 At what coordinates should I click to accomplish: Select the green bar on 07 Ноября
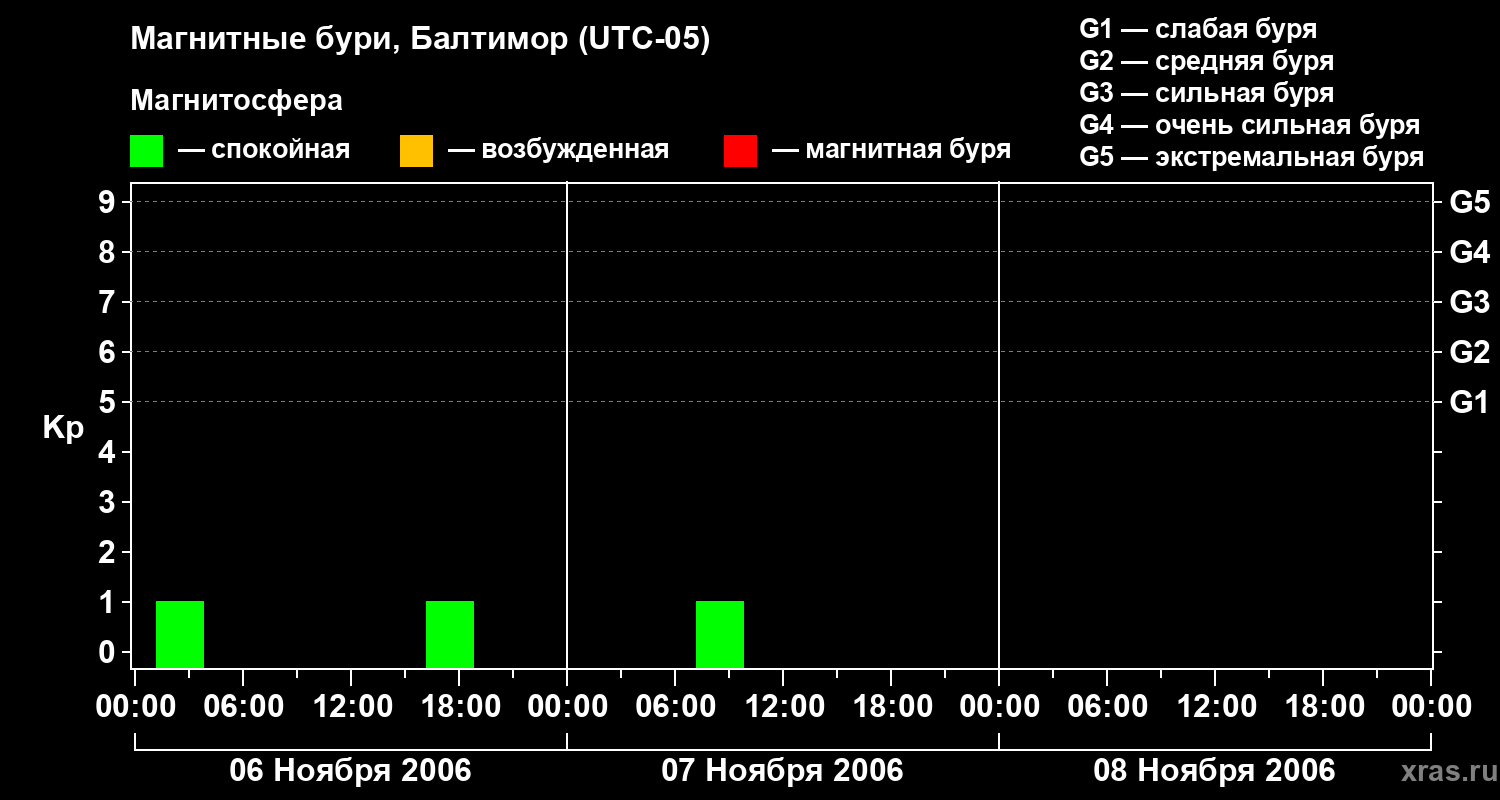coord(720,634)
